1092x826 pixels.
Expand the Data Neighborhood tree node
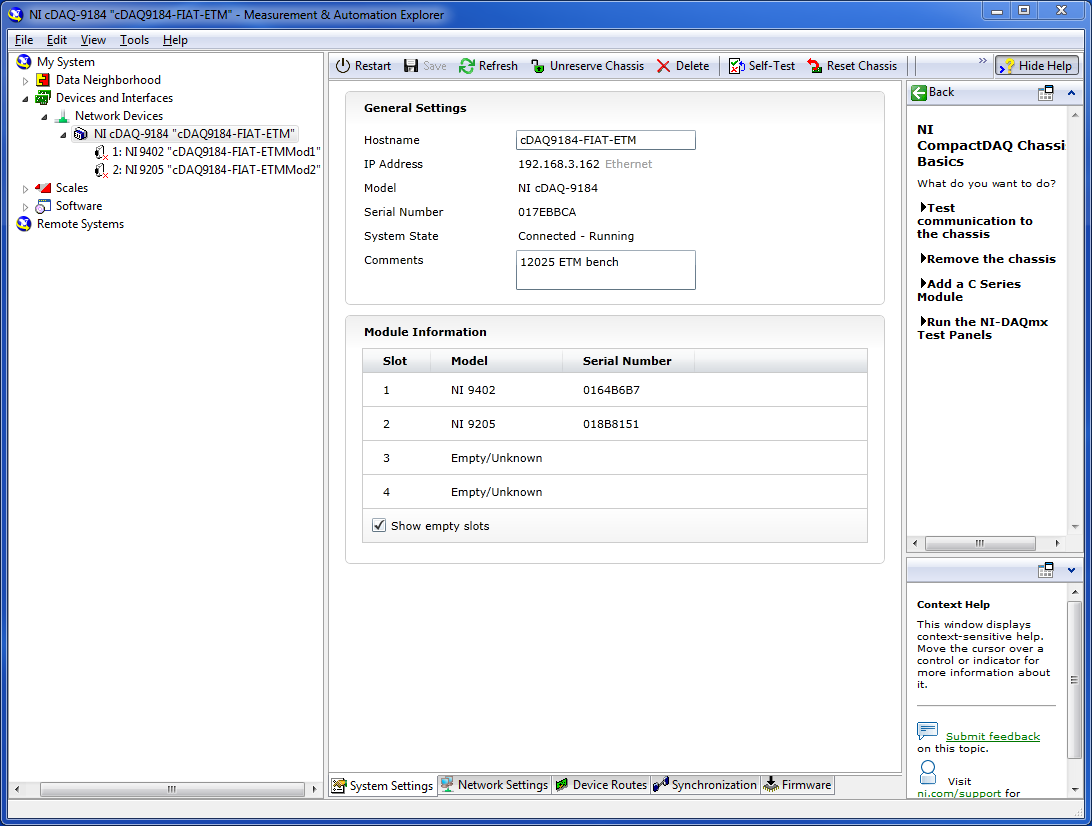(26, 81)
